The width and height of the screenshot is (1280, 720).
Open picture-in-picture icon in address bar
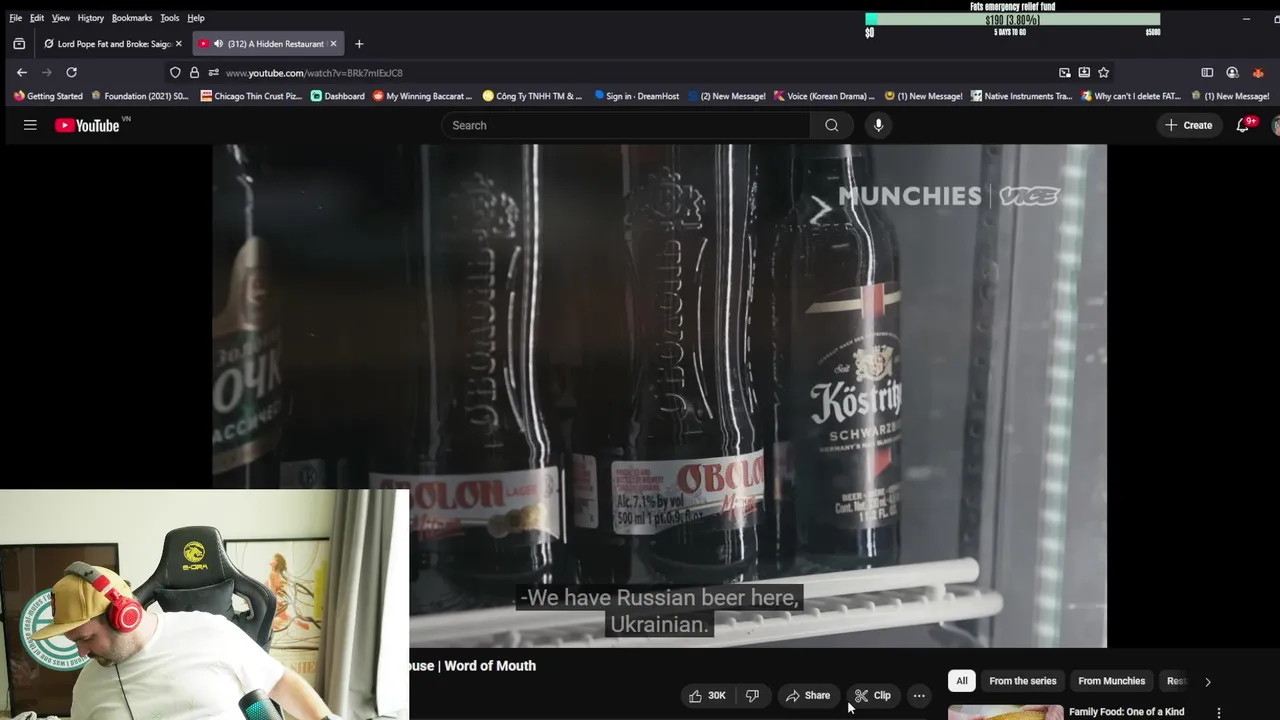click(x=1065, y=72)
